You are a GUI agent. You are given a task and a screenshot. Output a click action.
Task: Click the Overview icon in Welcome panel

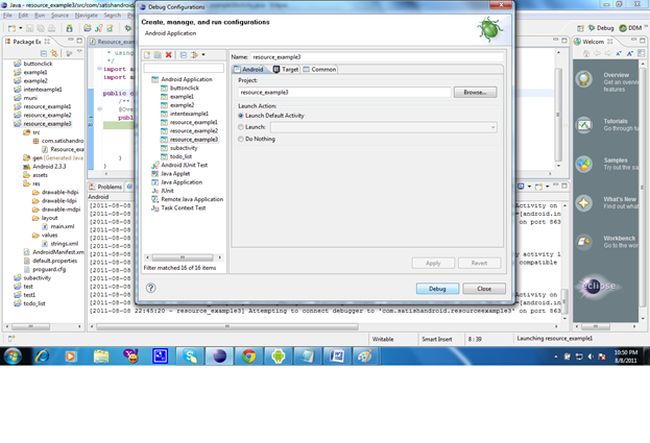tap(584, 79)
